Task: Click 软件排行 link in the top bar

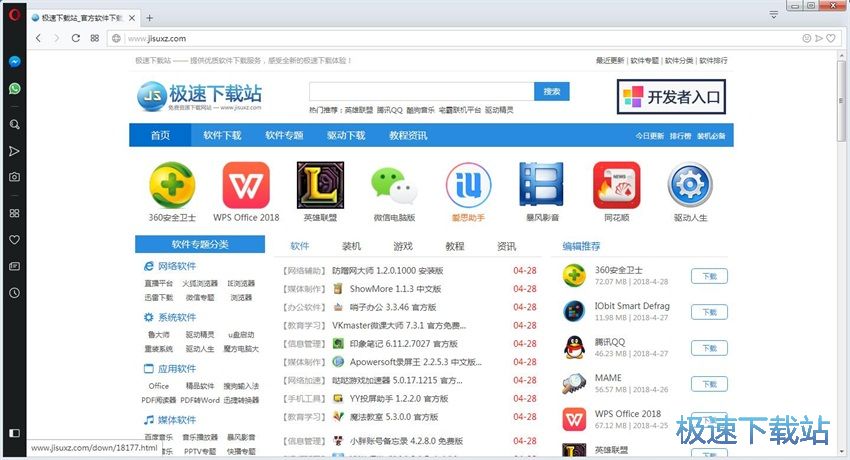Action: (713, 61)
